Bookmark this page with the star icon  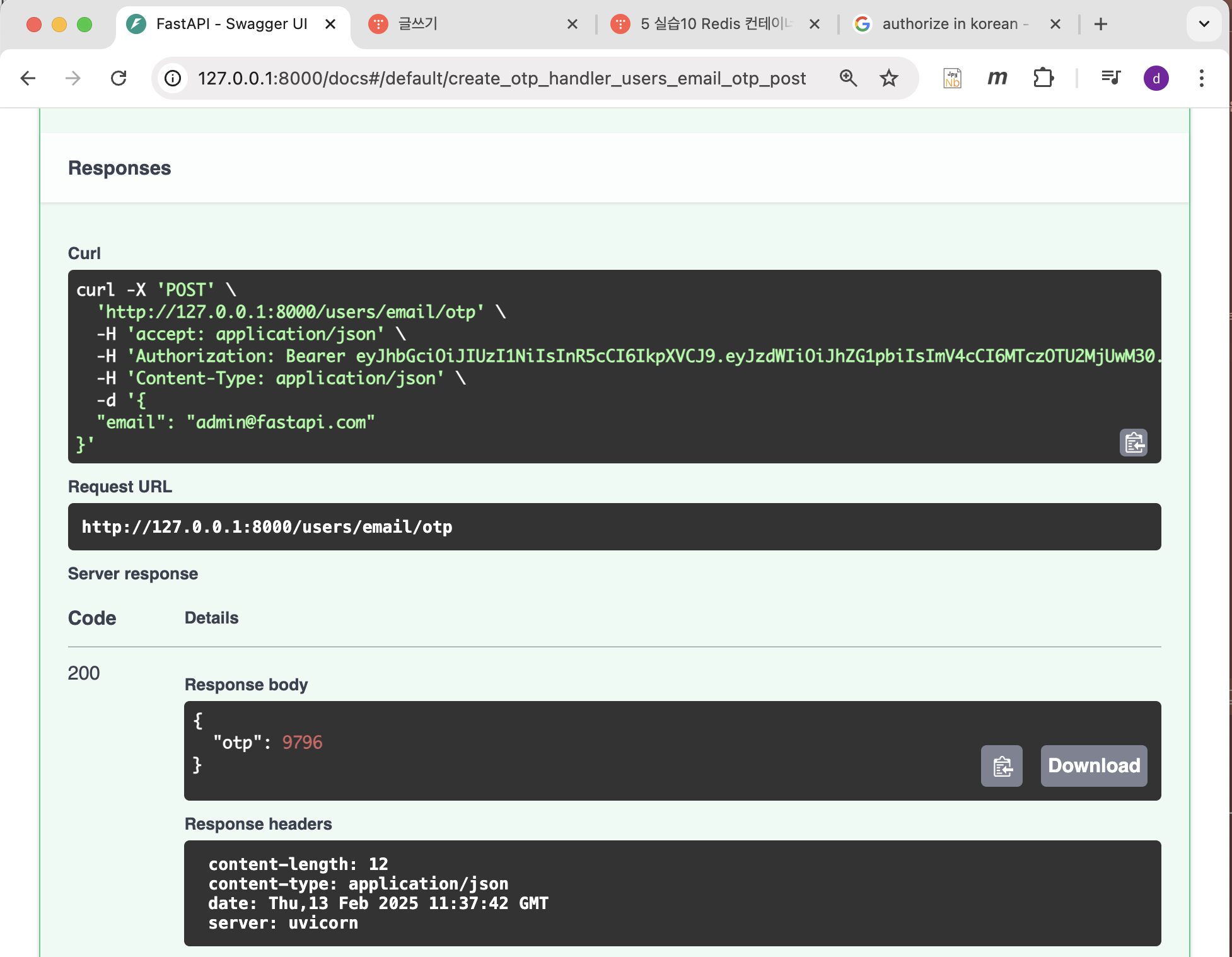pos(889,78)
